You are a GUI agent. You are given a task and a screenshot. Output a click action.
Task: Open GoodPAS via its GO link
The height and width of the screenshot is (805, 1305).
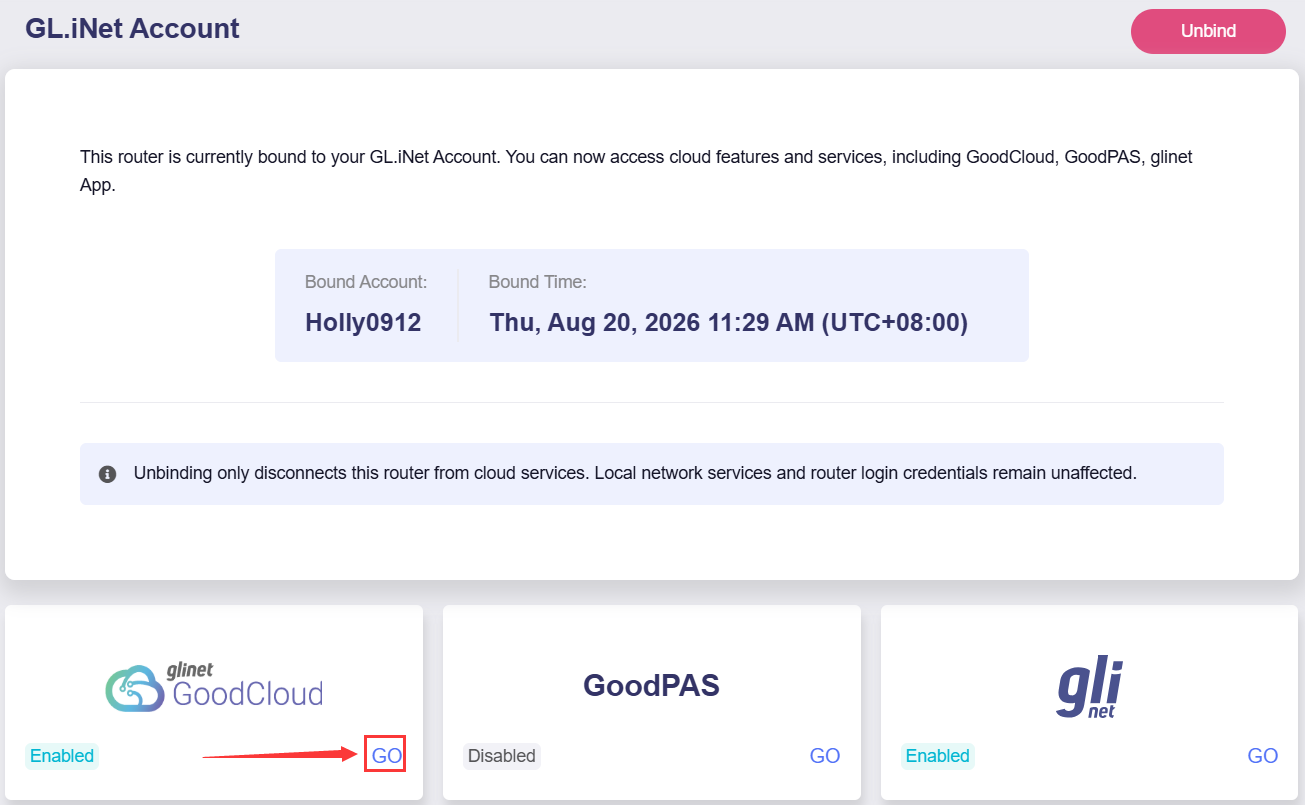(824, 756)
